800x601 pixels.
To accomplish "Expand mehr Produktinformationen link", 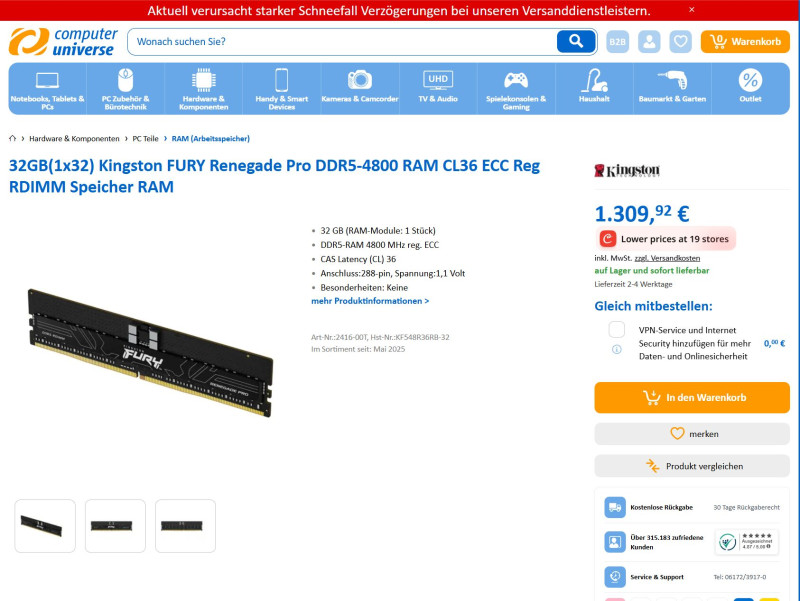I will tap(370, 301).
